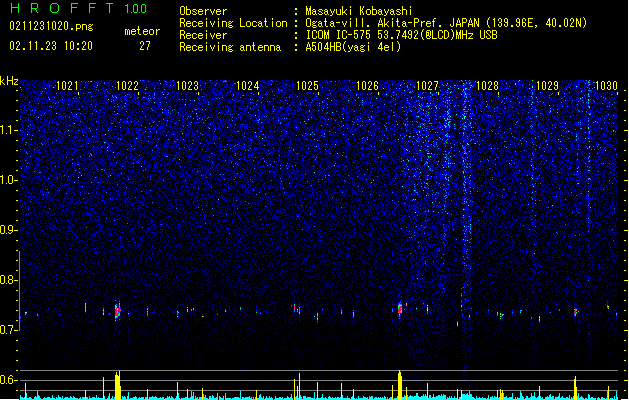Click the 1025 time axis marker
This screenshot has width=629, height=400.
point(307,86)
